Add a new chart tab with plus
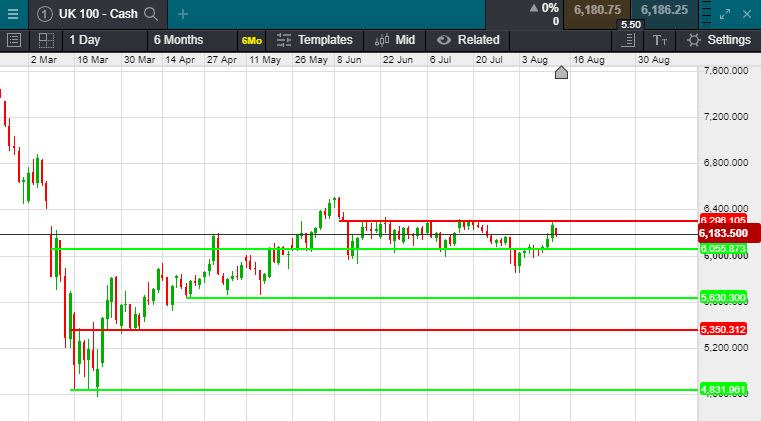The image size is (761, 421). pos(182,15)
